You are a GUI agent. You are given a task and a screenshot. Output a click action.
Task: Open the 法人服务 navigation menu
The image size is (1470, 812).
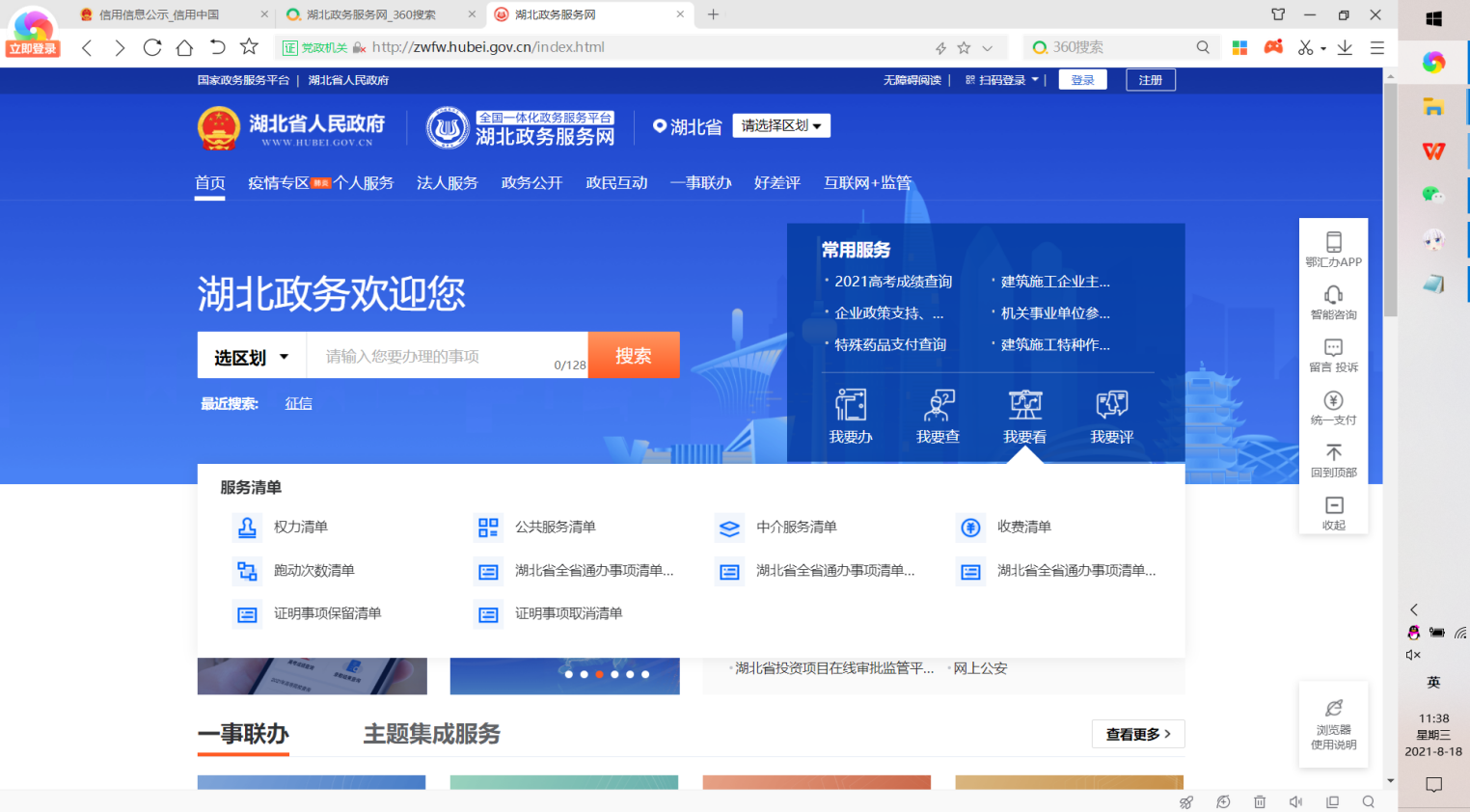point(447,183)
